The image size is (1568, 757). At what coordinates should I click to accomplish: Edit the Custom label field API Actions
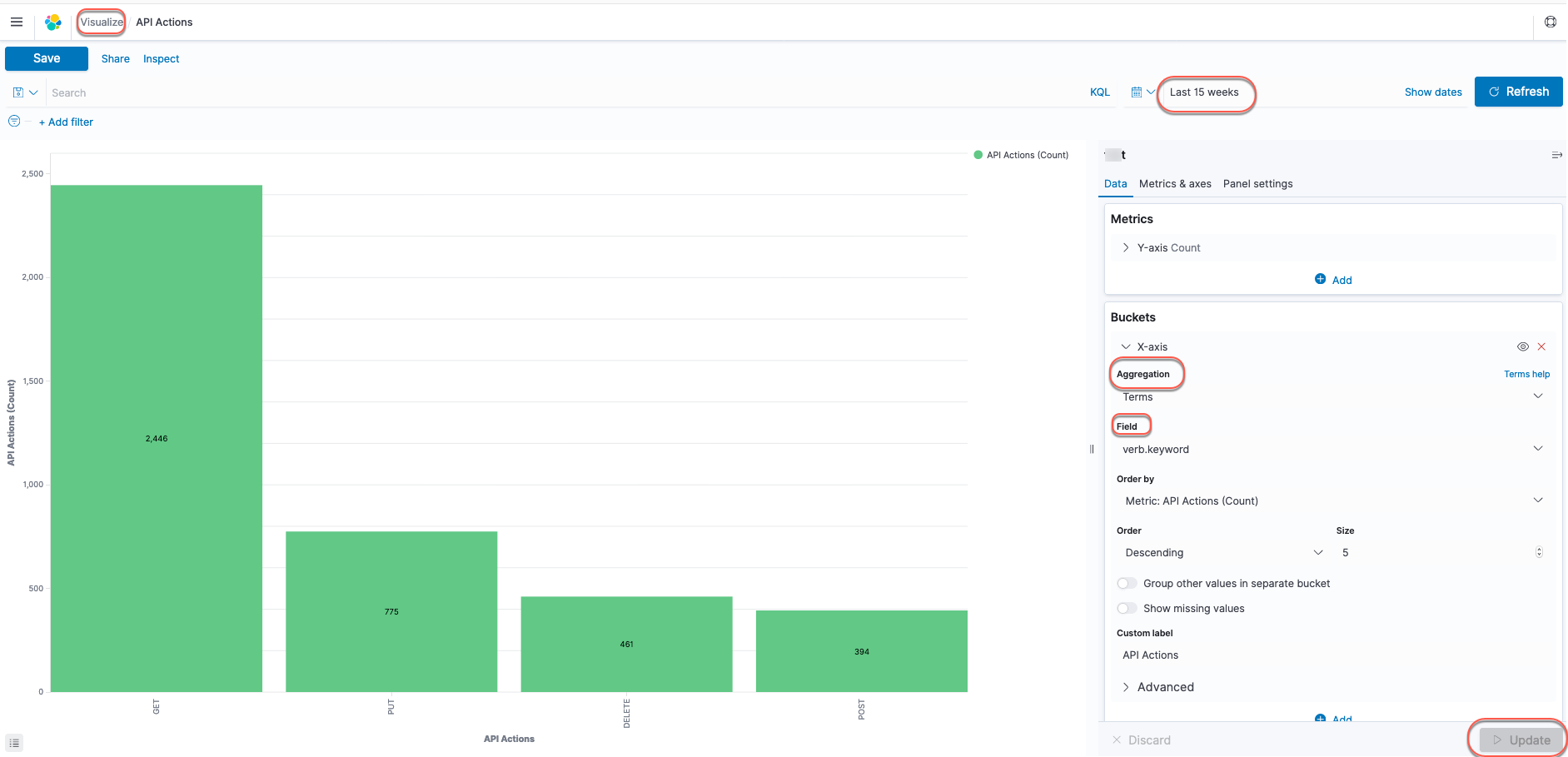point(1332,655)
